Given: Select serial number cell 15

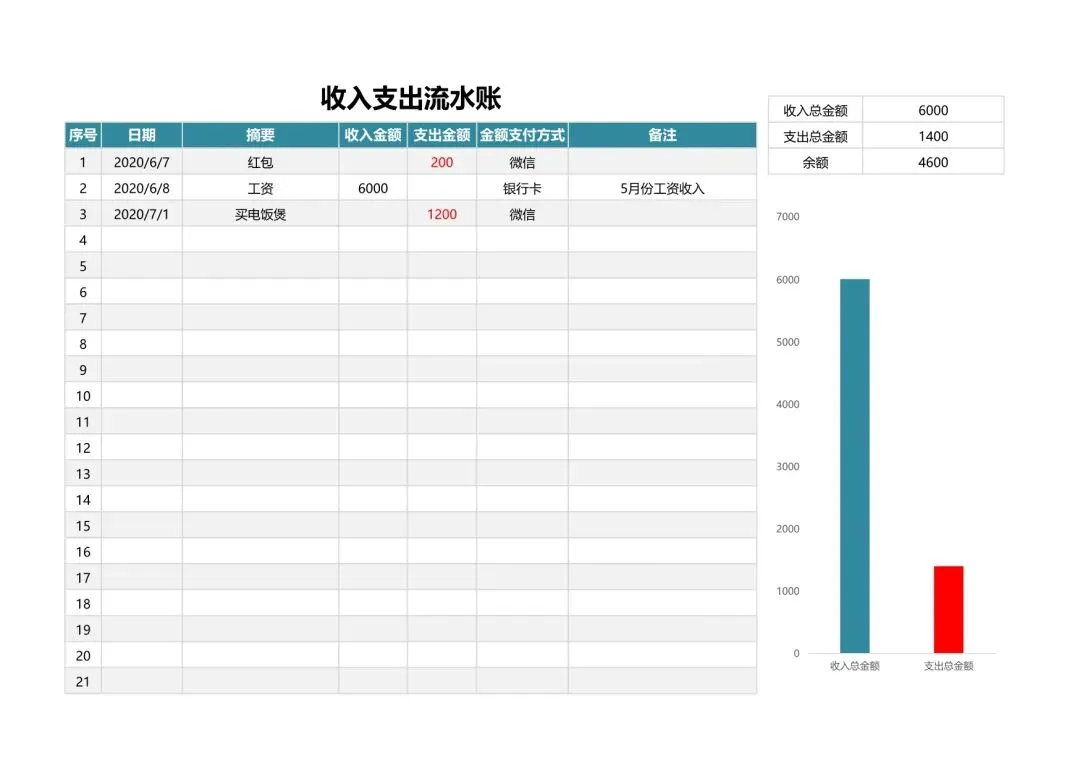Looking at the screenshot, I should [x=83, y=526].
